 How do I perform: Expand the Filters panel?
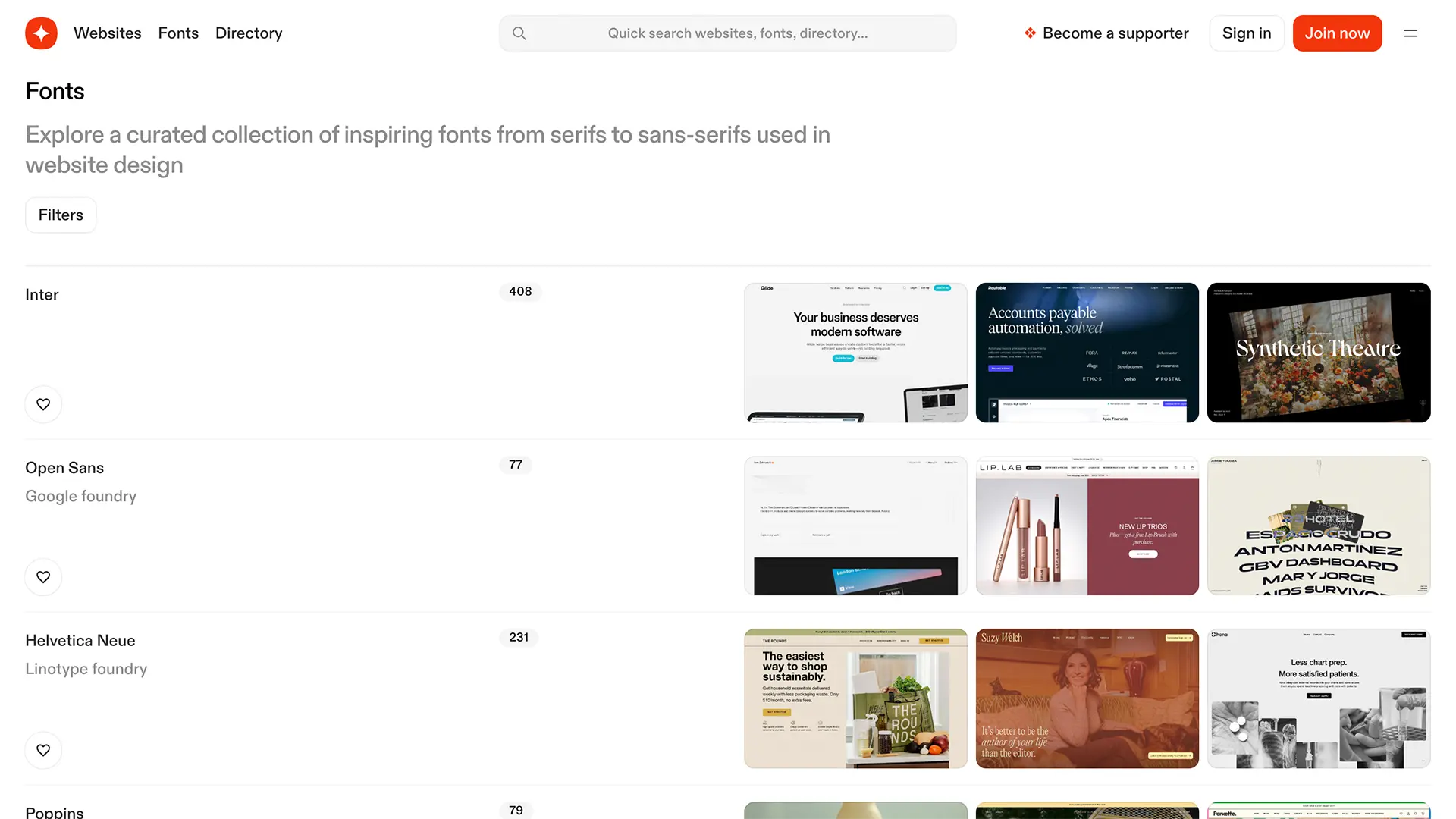[61, 215]
